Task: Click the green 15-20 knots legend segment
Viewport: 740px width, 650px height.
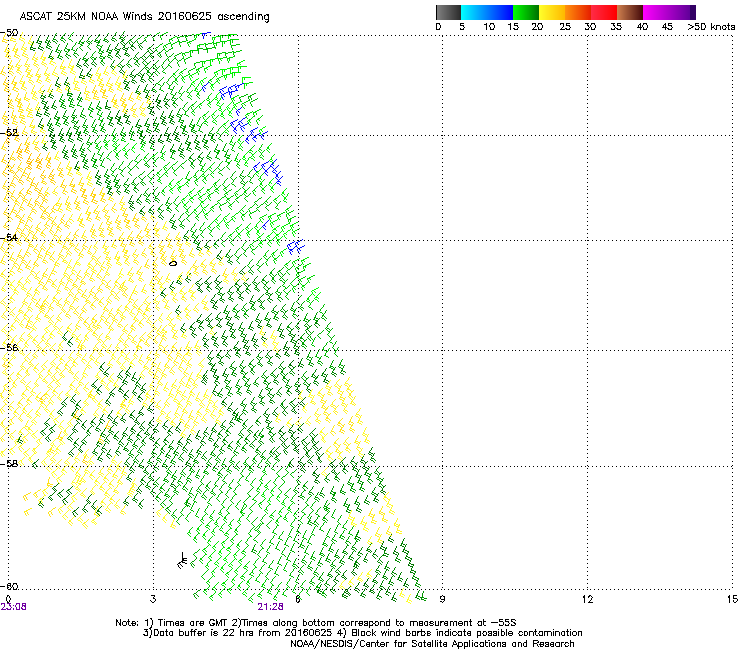Action: pyautogui.click(x=526, y=12)
